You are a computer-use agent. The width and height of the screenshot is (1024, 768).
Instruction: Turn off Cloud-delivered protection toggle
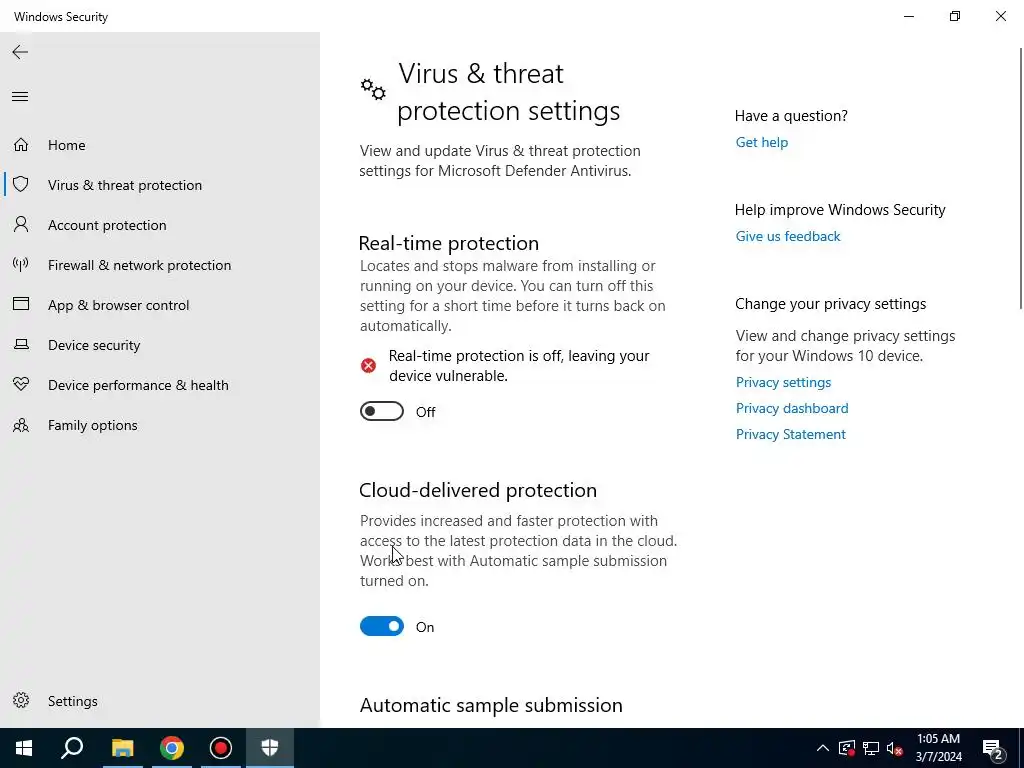(382, 626)
